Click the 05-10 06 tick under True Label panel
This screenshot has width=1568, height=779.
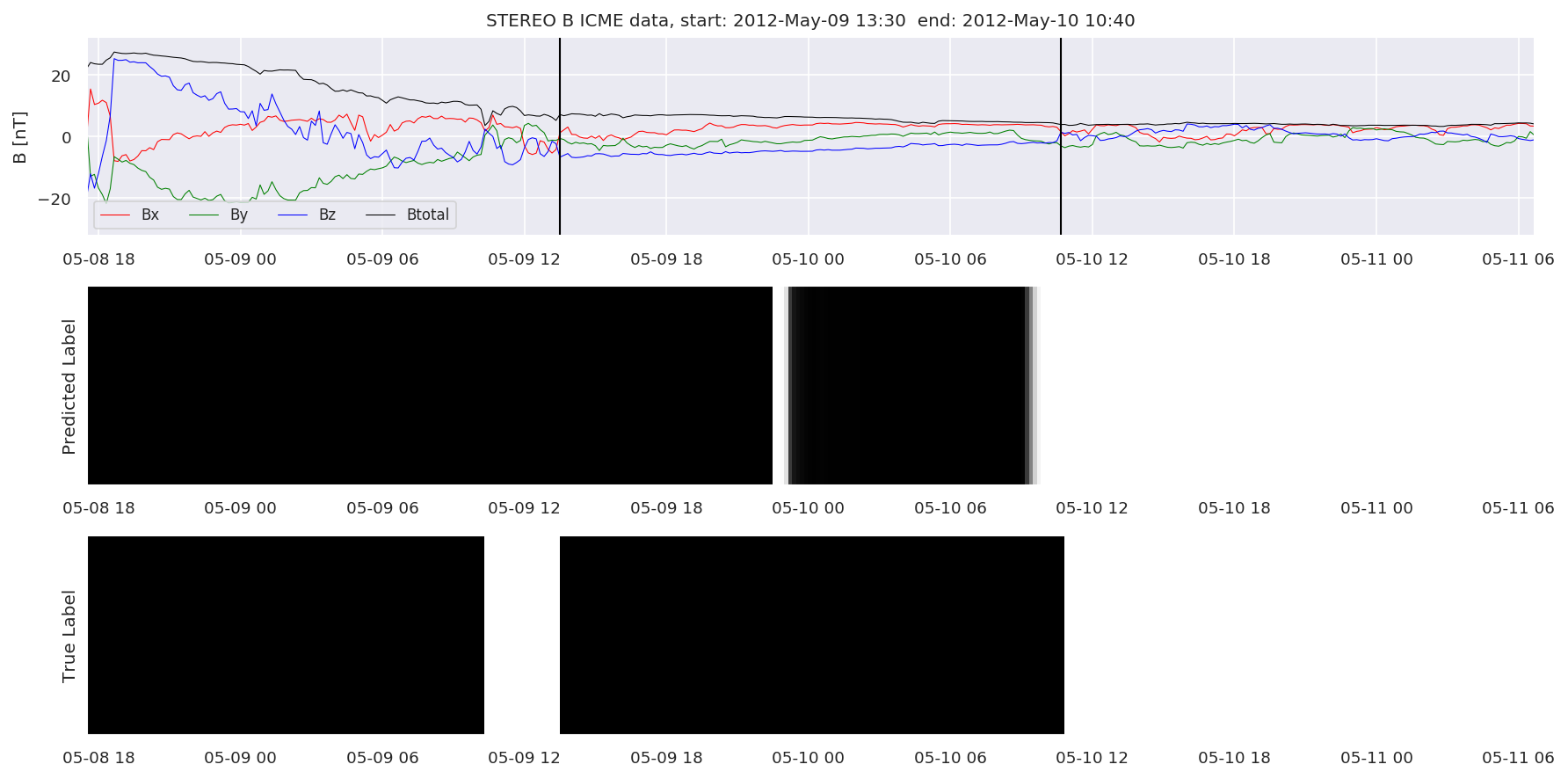point(950,758)
